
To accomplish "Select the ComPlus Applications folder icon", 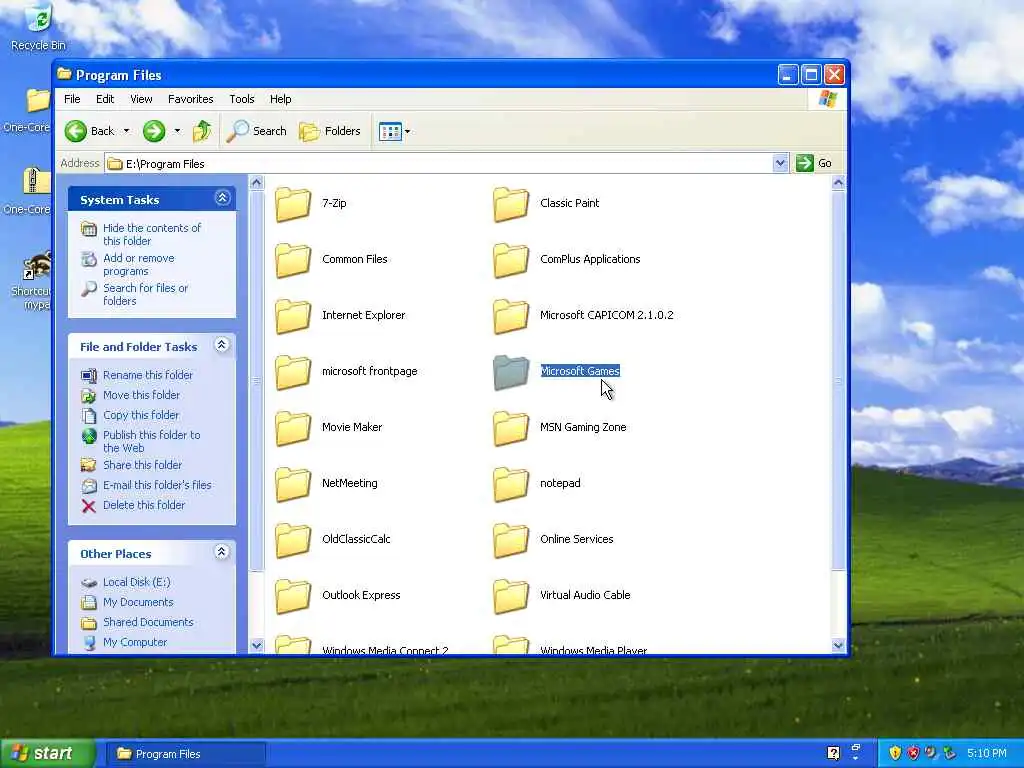I will tap(511, 260).
